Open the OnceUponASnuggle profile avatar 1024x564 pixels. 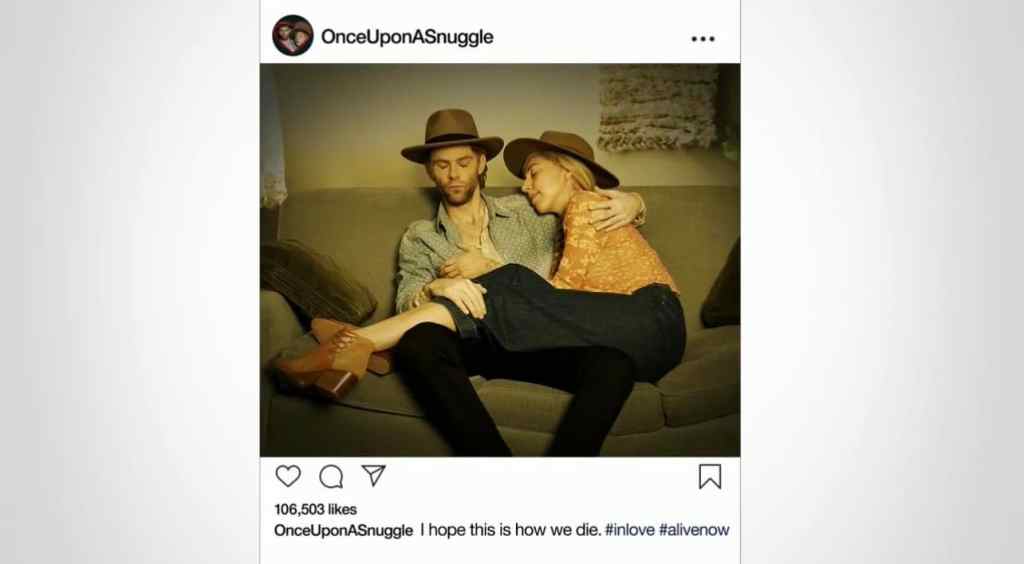pyautogui.click(x=293, y=36)
